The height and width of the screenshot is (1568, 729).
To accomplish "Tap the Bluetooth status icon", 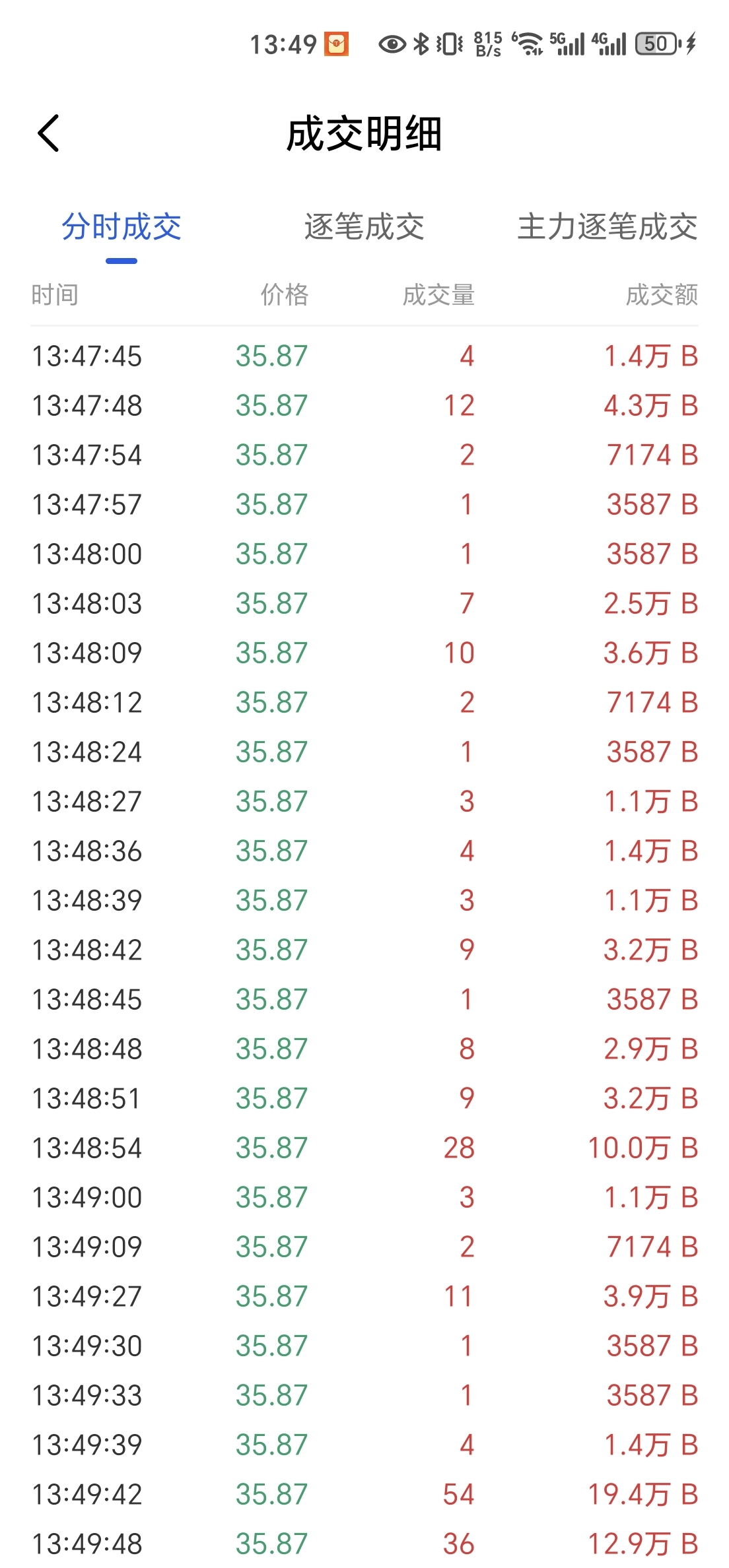I will [421, 44].
